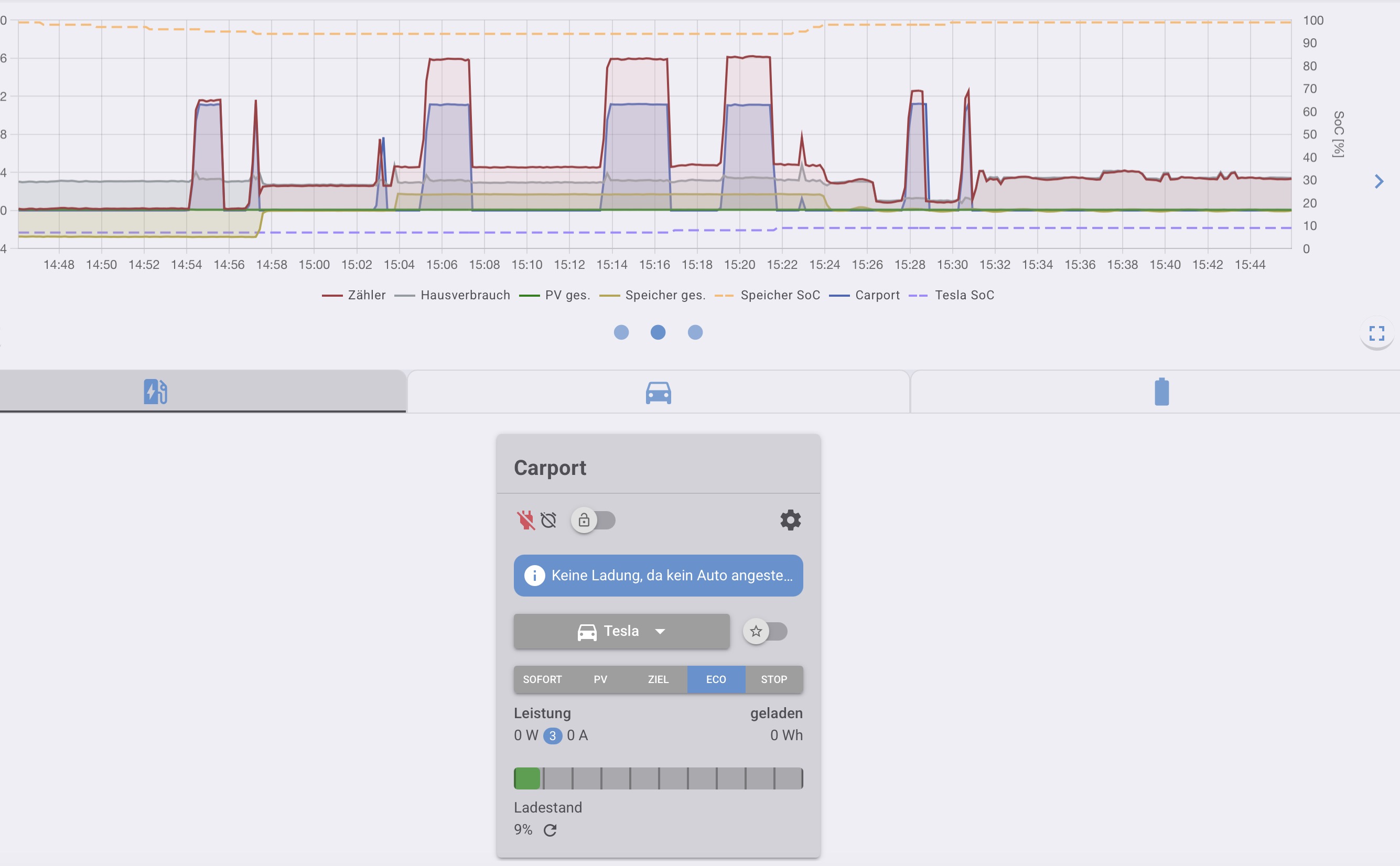Toggle the charge point lock switch
Screen dimensions: 1400x866
(x=594, y=520)
